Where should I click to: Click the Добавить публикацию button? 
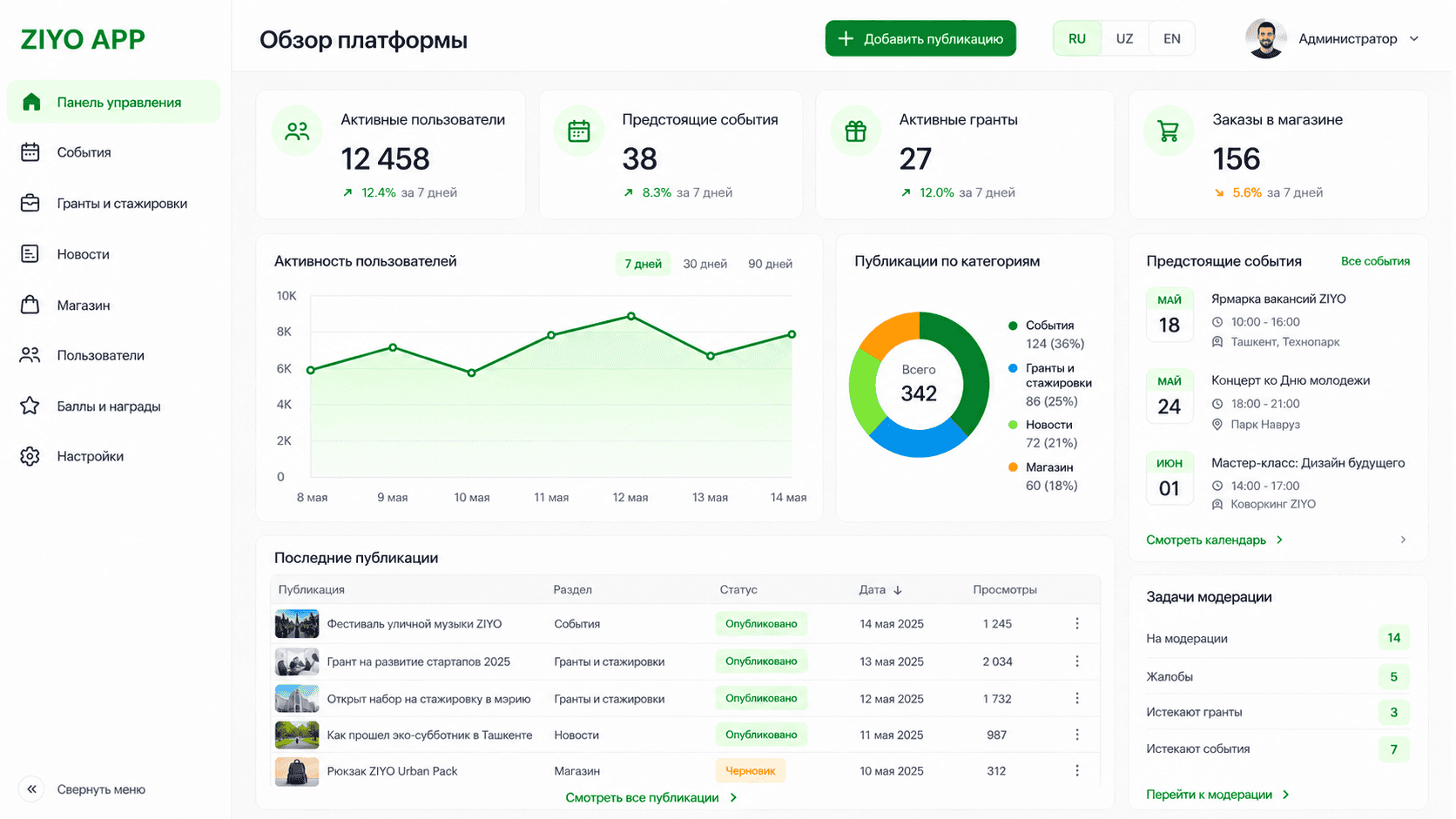coord(920,39)
